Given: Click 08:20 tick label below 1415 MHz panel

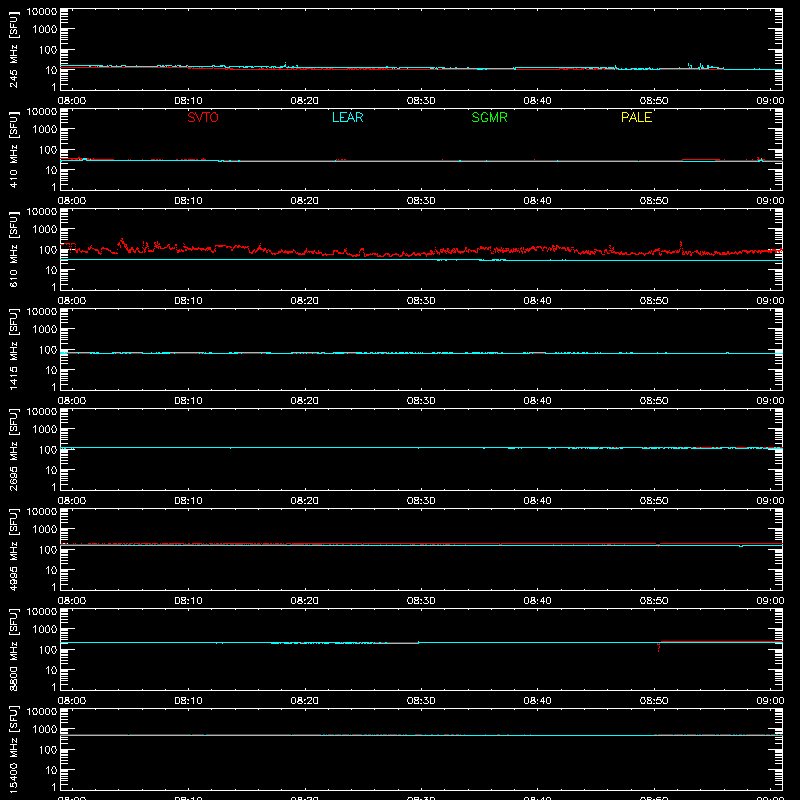Looking at the screenshot, I should 305,401.
